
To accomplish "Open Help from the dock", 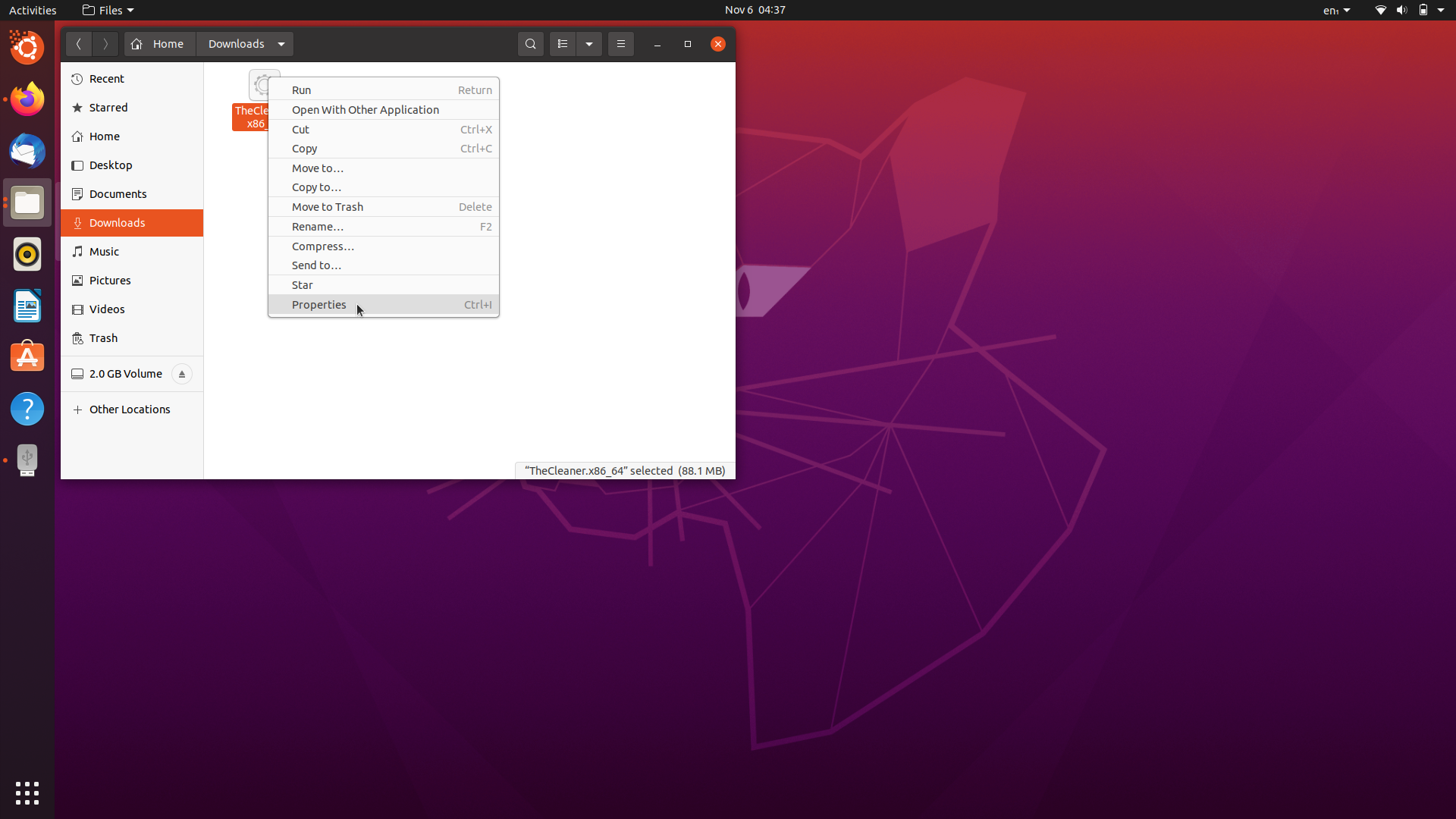I will click(27, 409).
